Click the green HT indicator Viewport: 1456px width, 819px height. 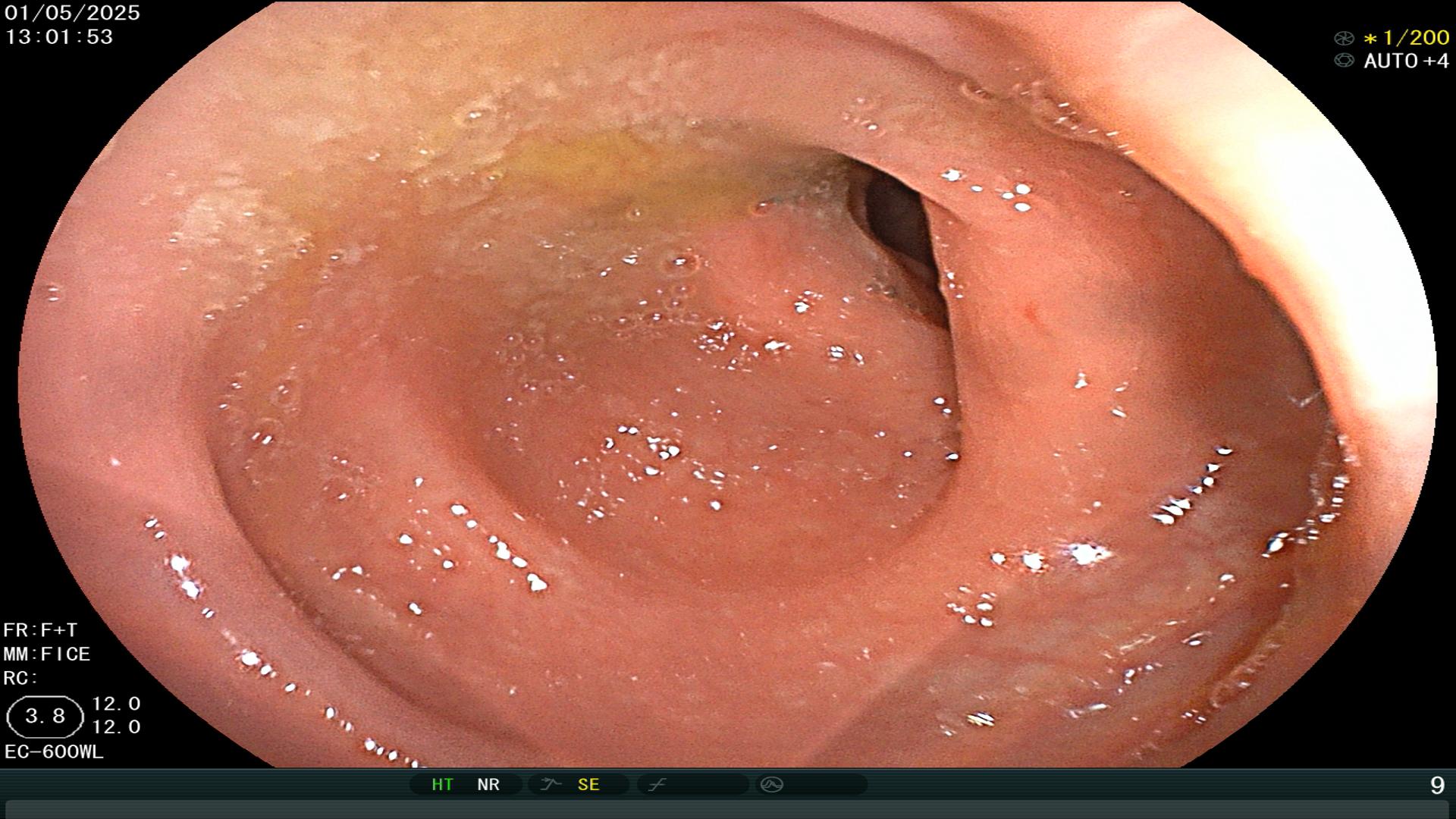point(442,784)
